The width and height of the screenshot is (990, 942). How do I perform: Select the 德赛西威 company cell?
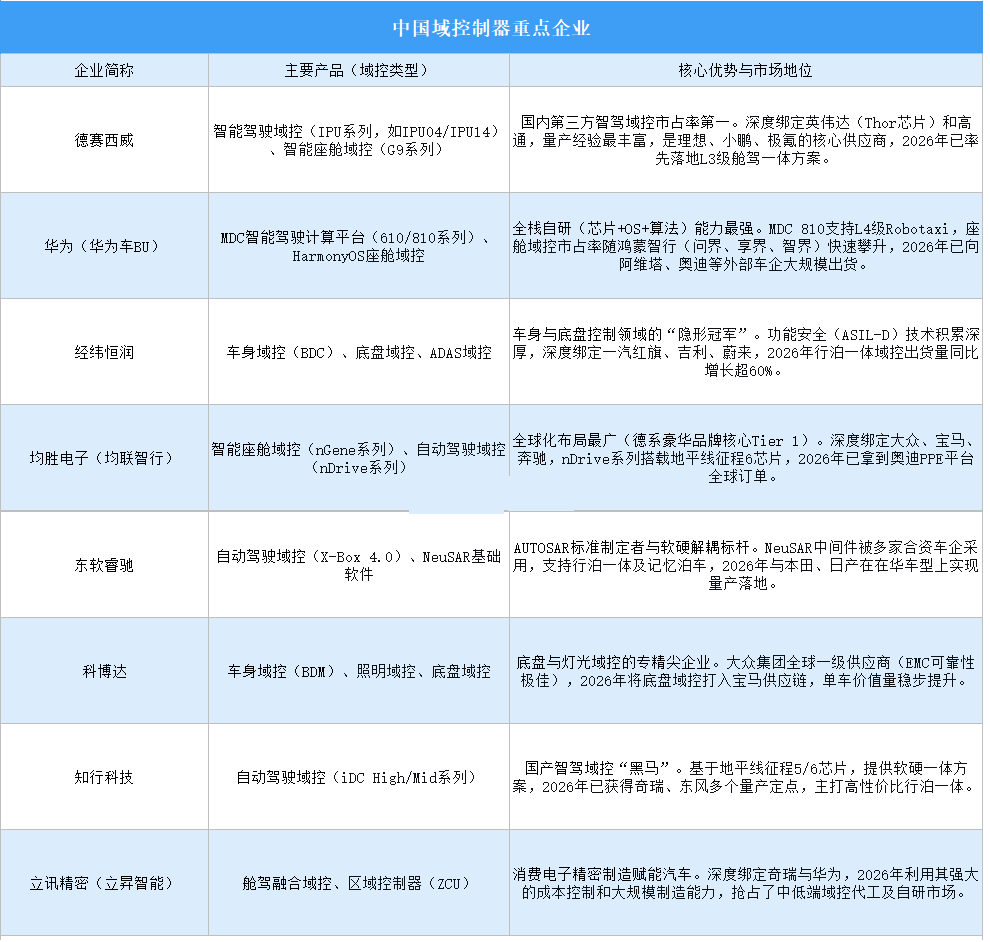(104, 140)
